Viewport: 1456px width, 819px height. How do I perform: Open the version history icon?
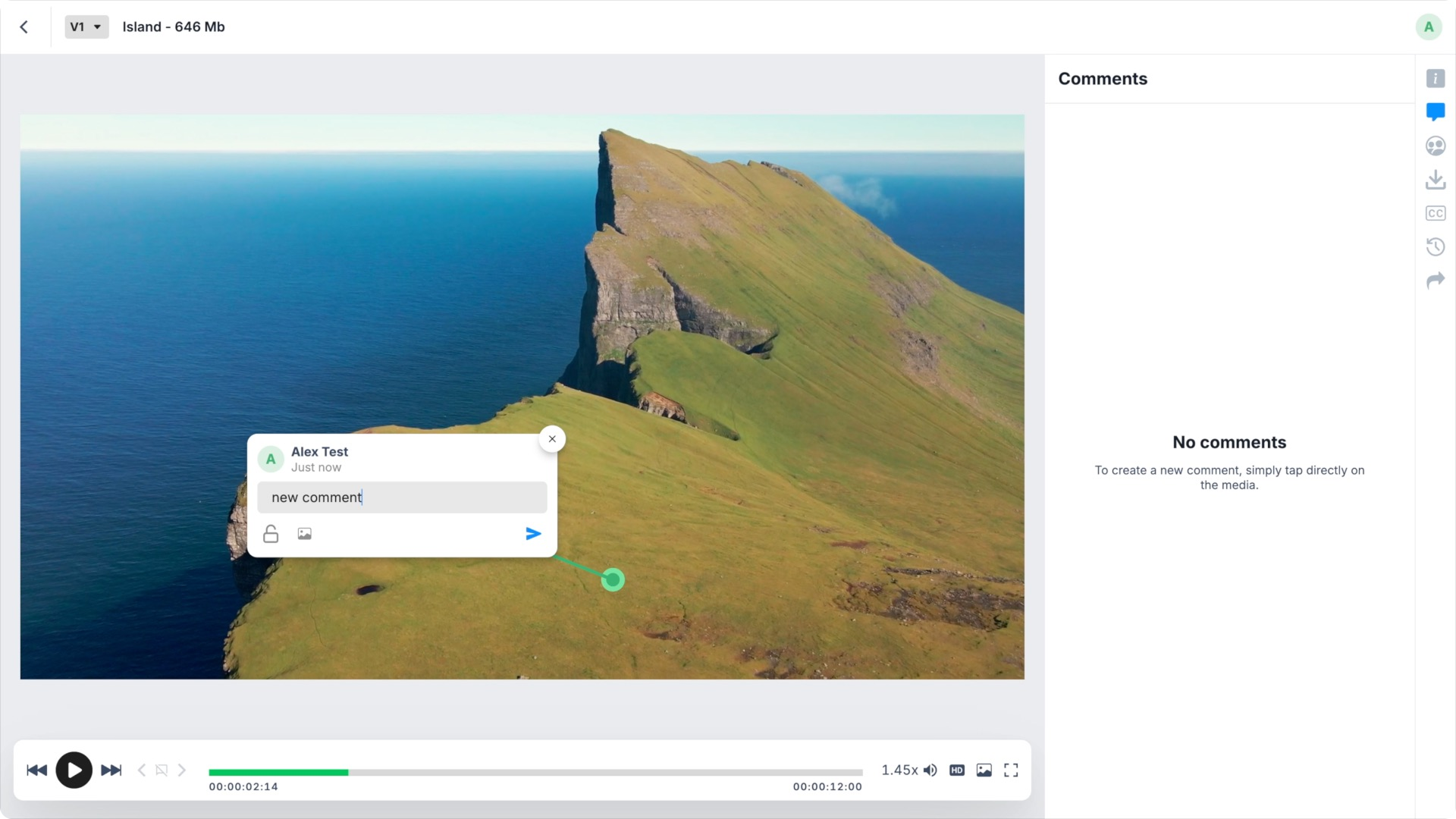click(1435, 246)
